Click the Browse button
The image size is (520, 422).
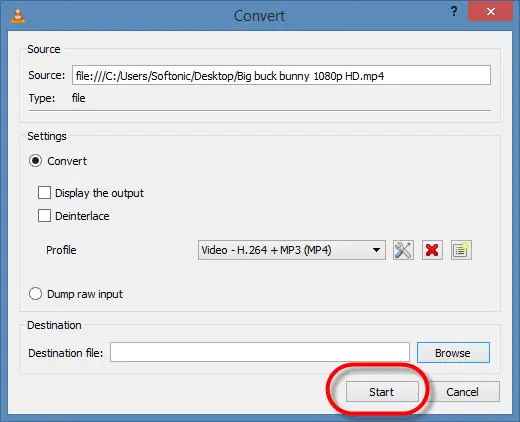[x=453, y=353]
